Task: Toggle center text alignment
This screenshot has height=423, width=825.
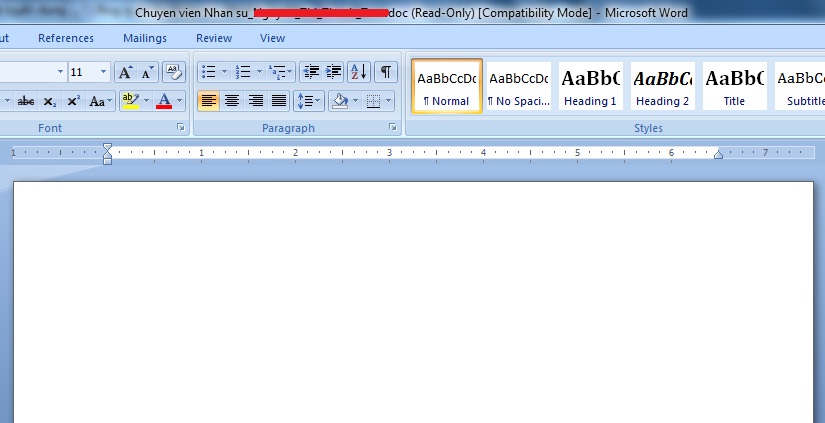Action: pos(232,101)
